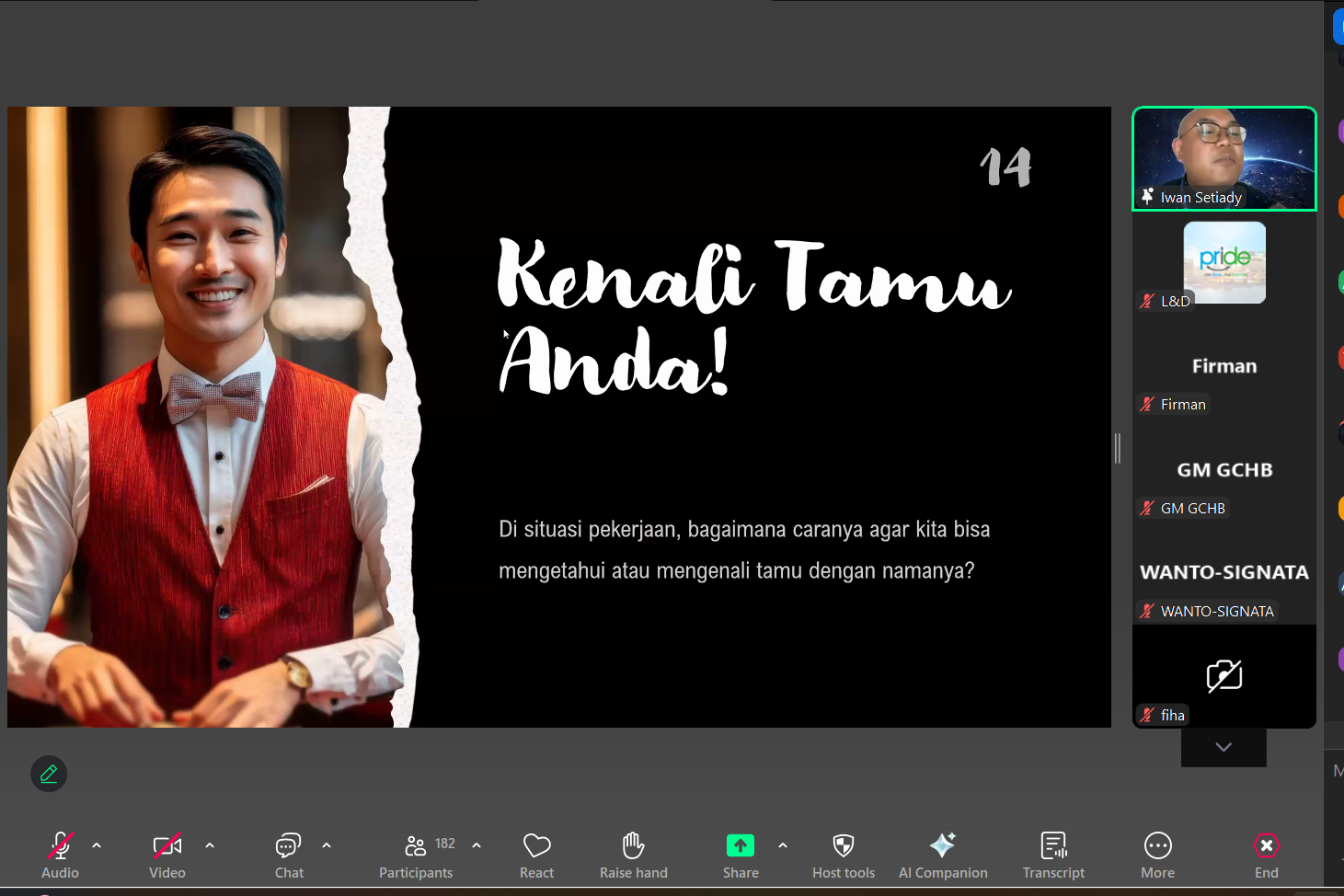The width and height of the screenshot is (1344, 896).
Task: Click the slide text starting "Di situasi pekerjaan"
Action: [x=744, y=550]
